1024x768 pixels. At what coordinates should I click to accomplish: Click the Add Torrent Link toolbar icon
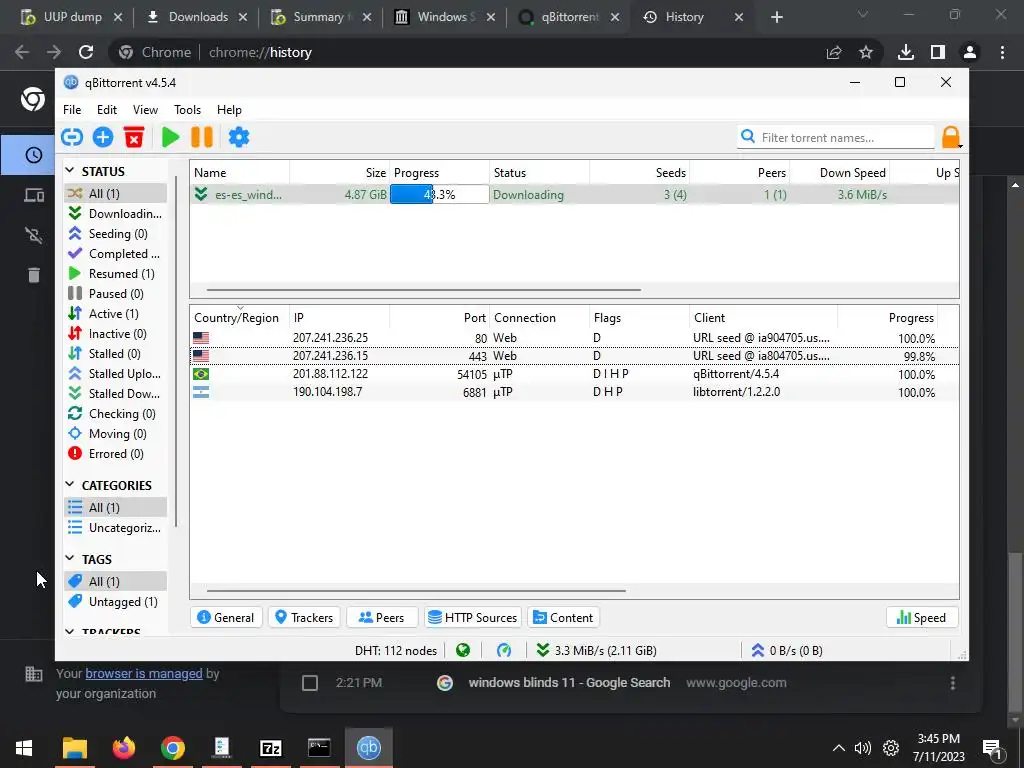click(72, 137)
